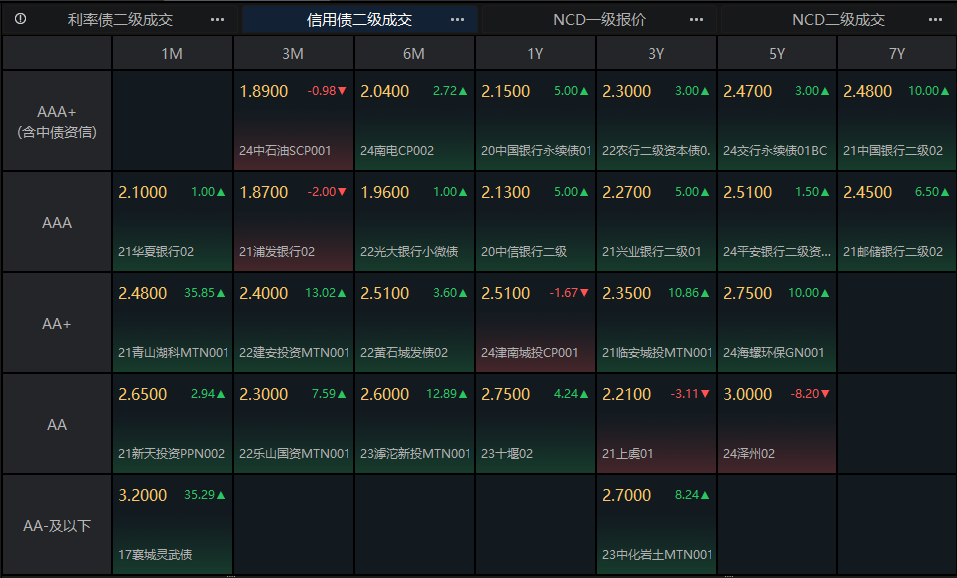Open the more options dots beside NCD一级报价

click(x=696, y=20)
